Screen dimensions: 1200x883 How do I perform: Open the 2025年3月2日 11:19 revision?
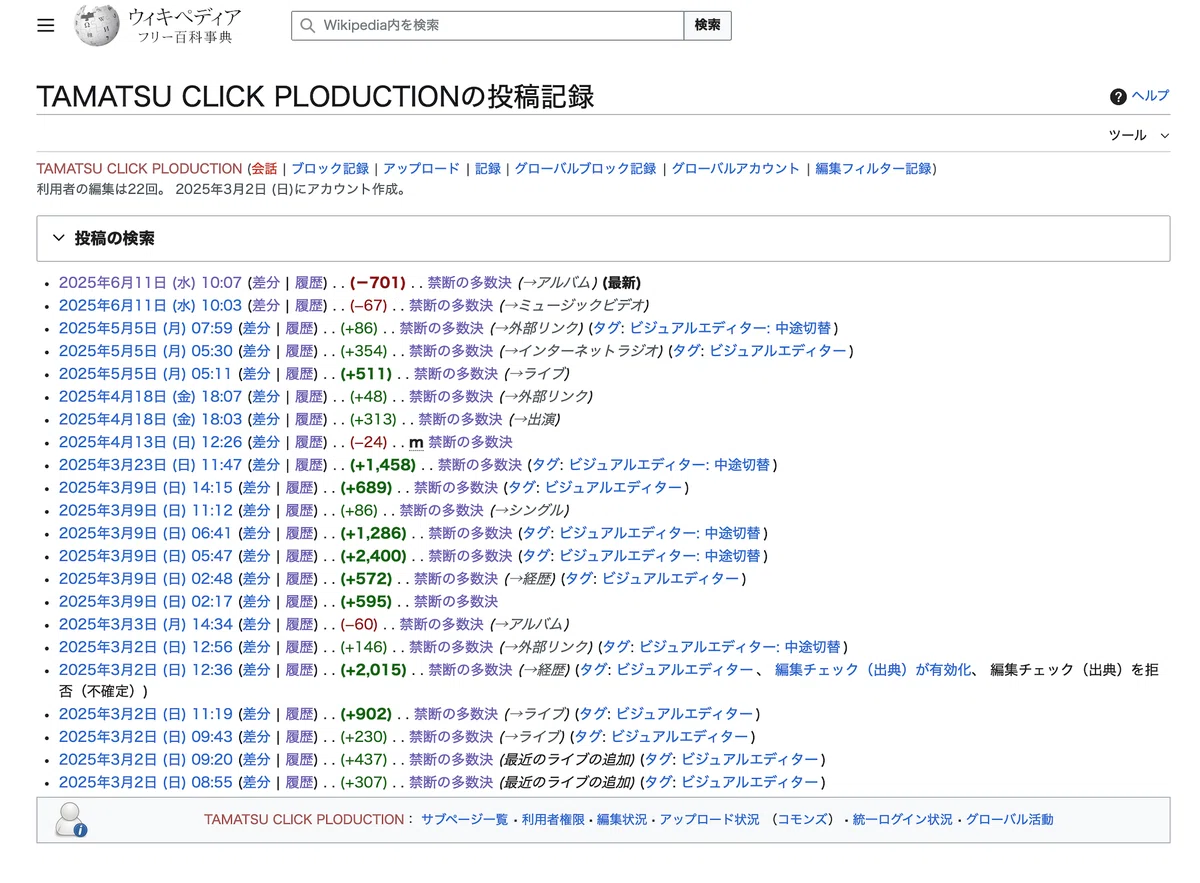pos(145,715)
